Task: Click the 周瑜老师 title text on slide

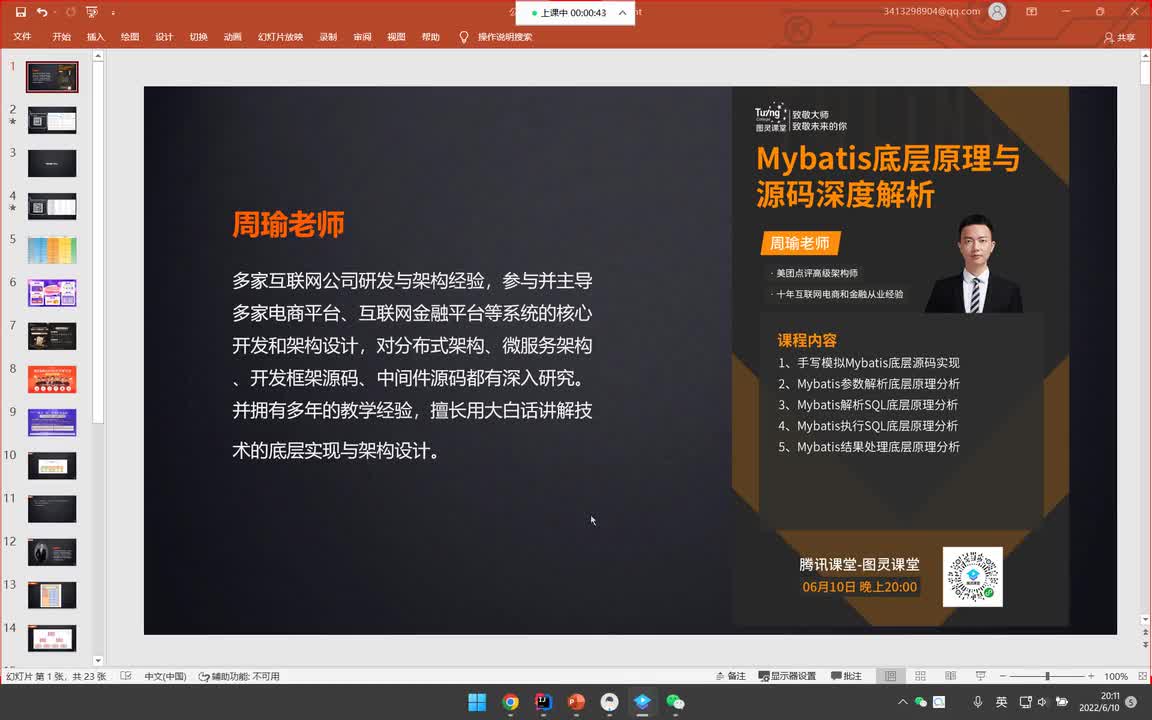Action: point(288,224)
